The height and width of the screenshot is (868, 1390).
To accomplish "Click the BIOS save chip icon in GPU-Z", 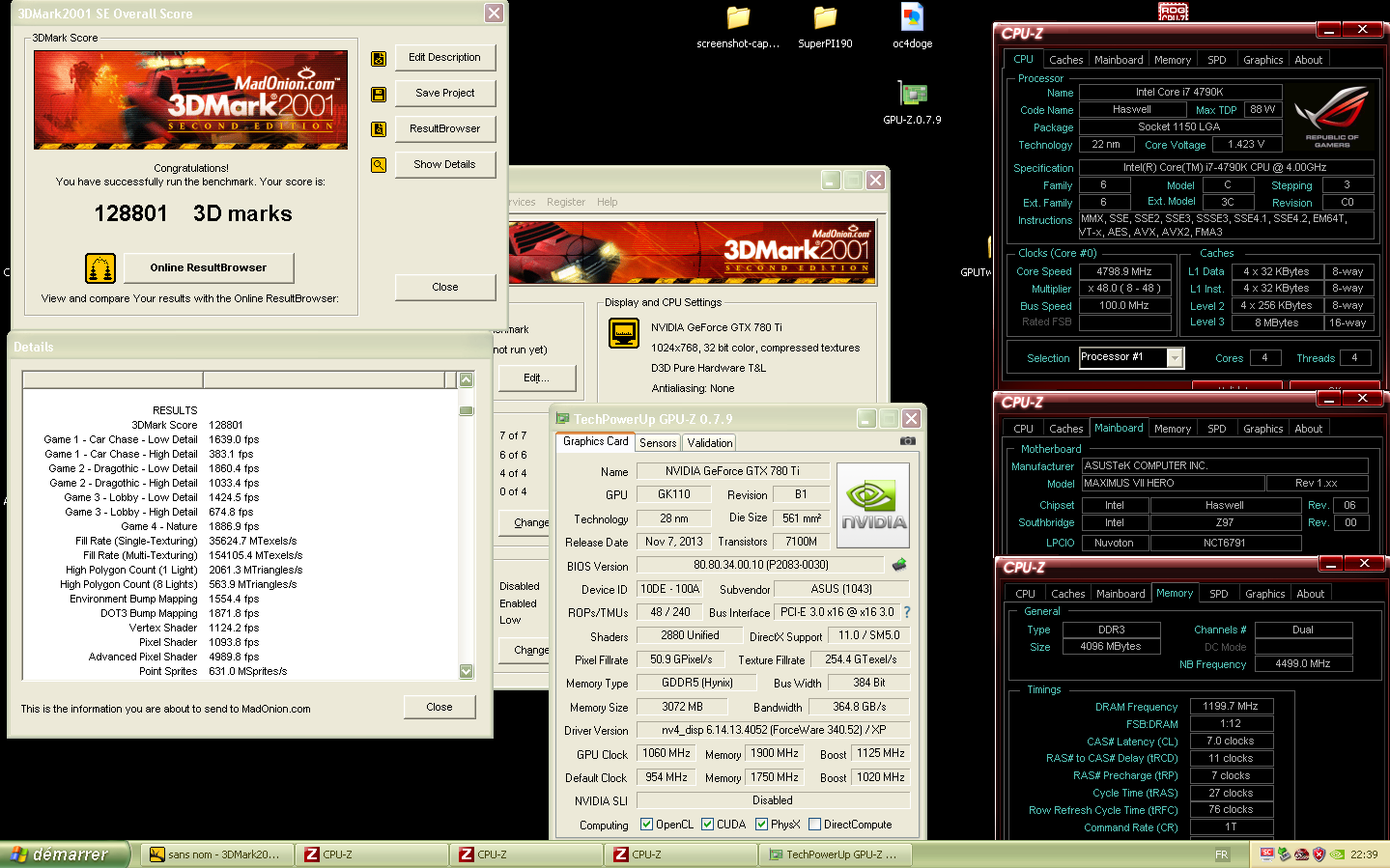I will pos(898,565).
